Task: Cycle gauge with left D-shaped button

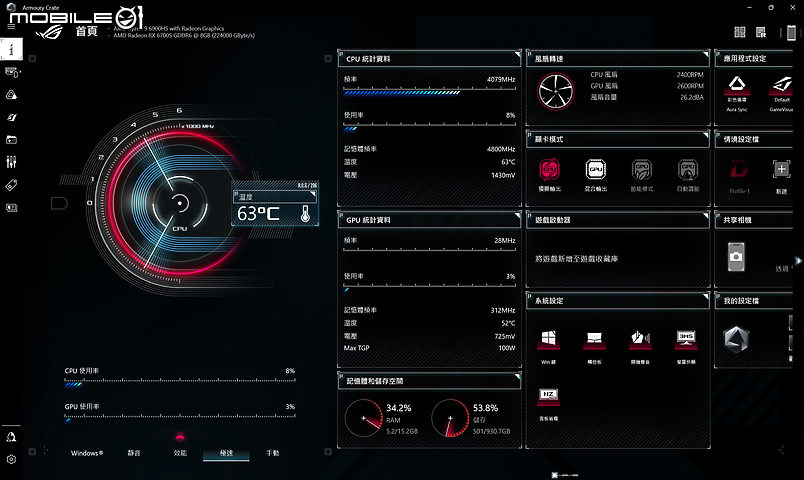Action: 59,204
